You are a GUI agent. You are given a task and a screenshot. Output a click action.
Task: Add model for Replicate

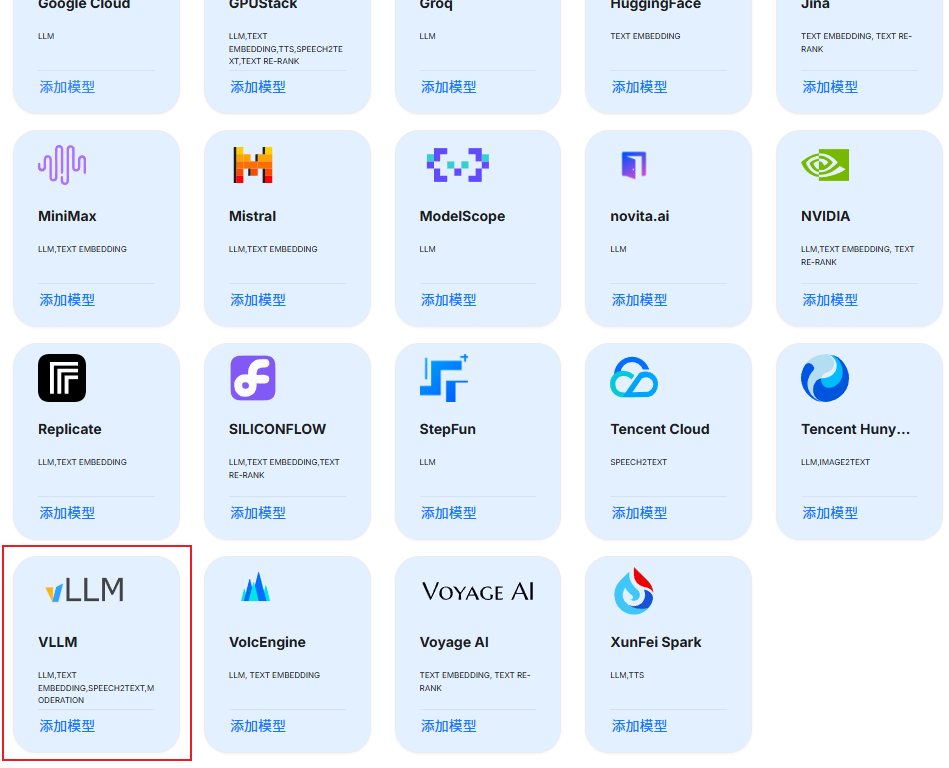pos(67,513)
